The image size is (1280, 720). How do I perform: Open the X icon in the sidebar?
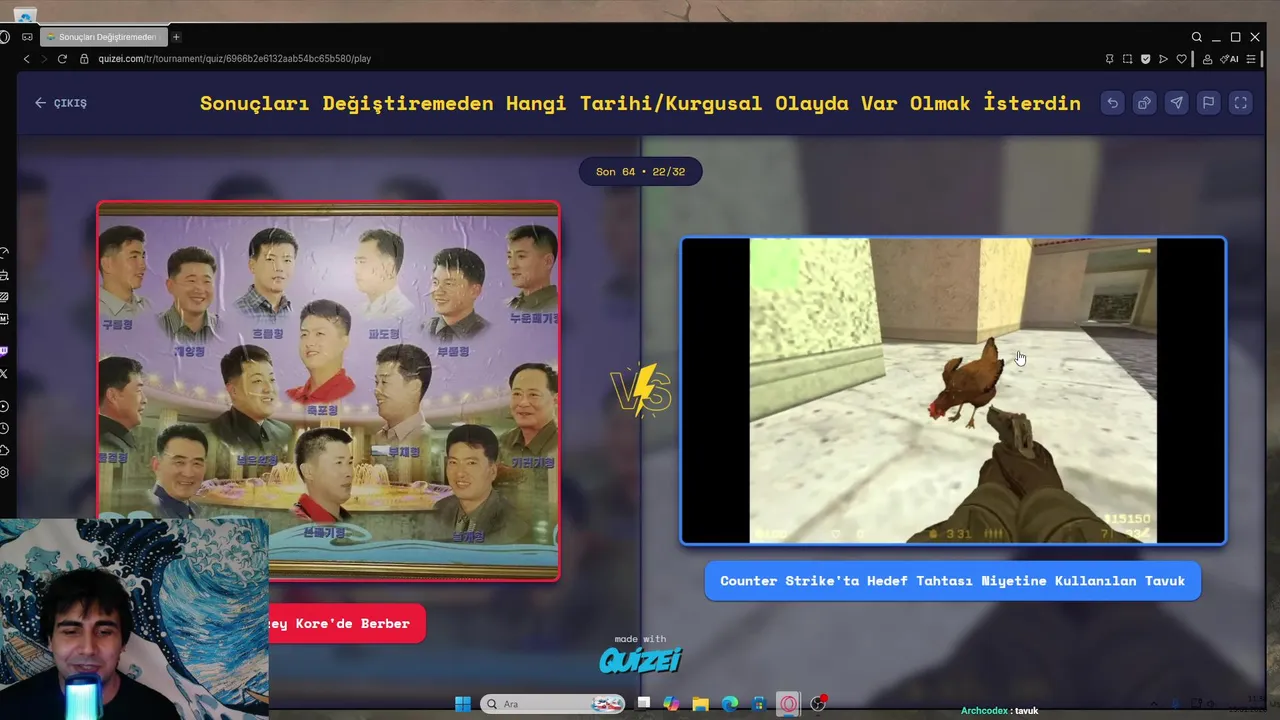click(x=4, y=373)
